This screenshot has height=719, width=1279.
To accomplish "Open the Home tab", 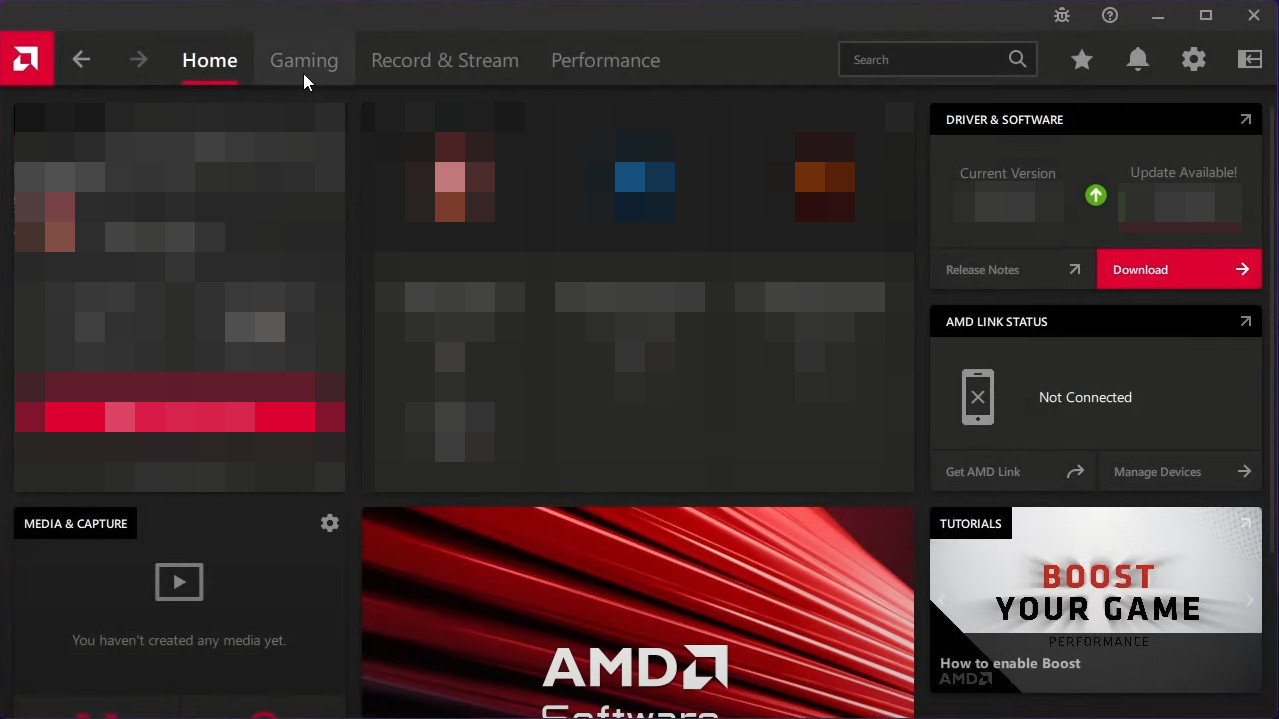I will [209, 60].
